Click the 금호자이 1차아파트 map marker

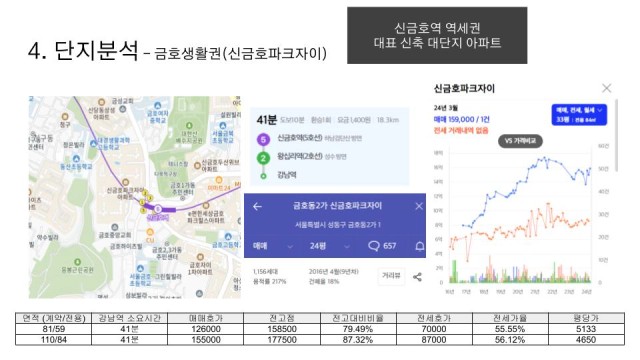200,257
